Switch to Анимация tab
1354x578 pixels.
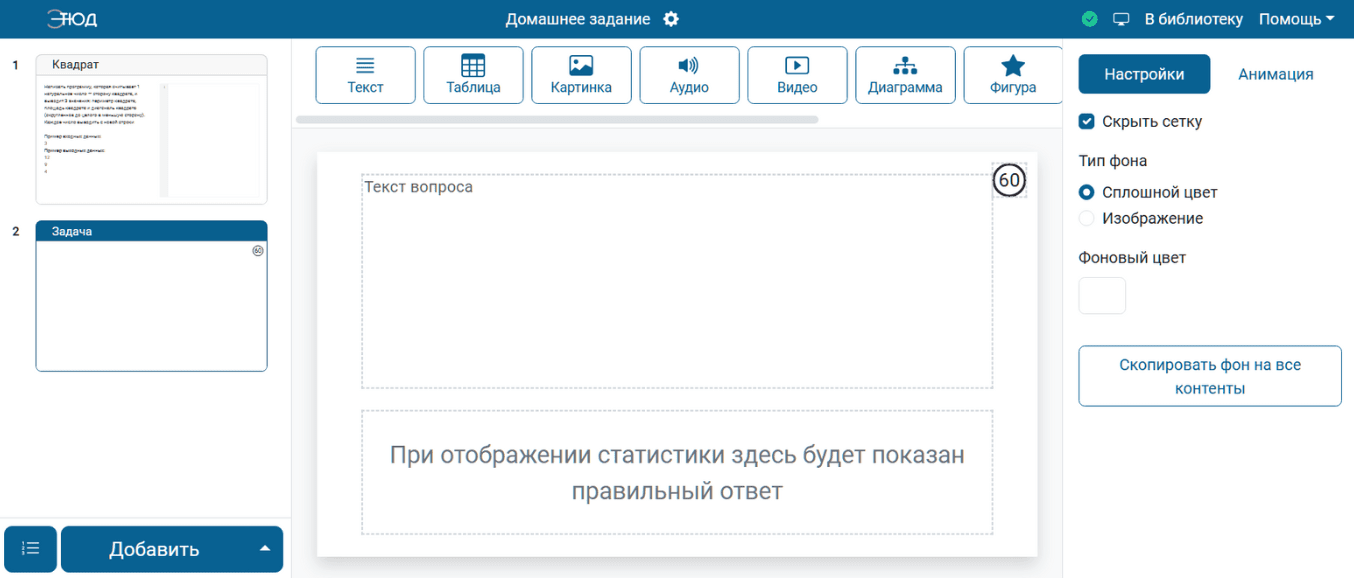pyautogui.click(x=1275, y=74)
